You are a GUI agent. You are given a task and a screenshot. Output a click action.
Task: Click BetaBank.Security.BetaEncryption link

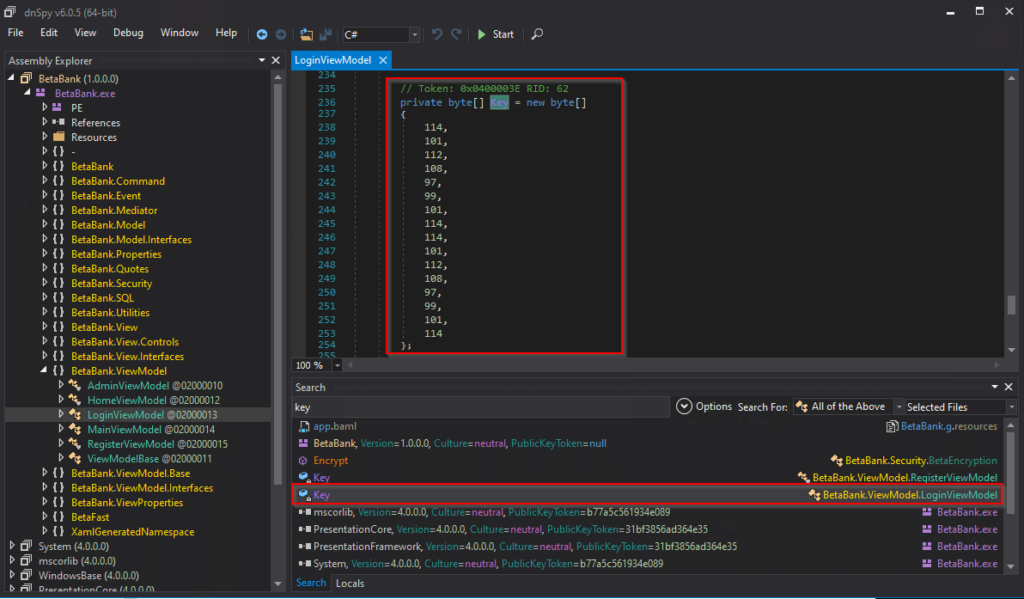(921, 461)
